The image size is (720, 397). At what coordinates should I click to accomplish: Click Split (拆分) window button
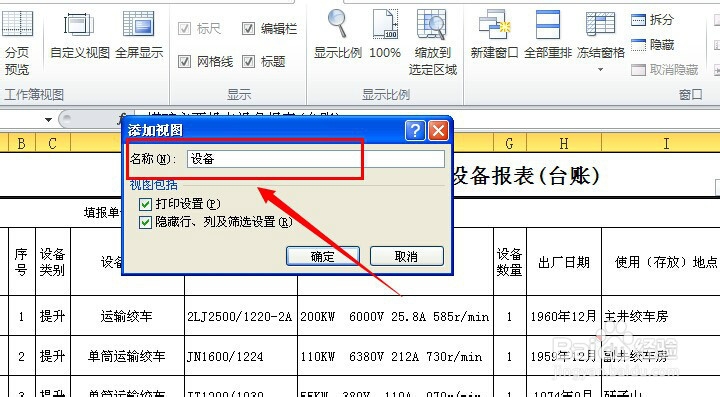pyautogui.click(x=652, y=19)
